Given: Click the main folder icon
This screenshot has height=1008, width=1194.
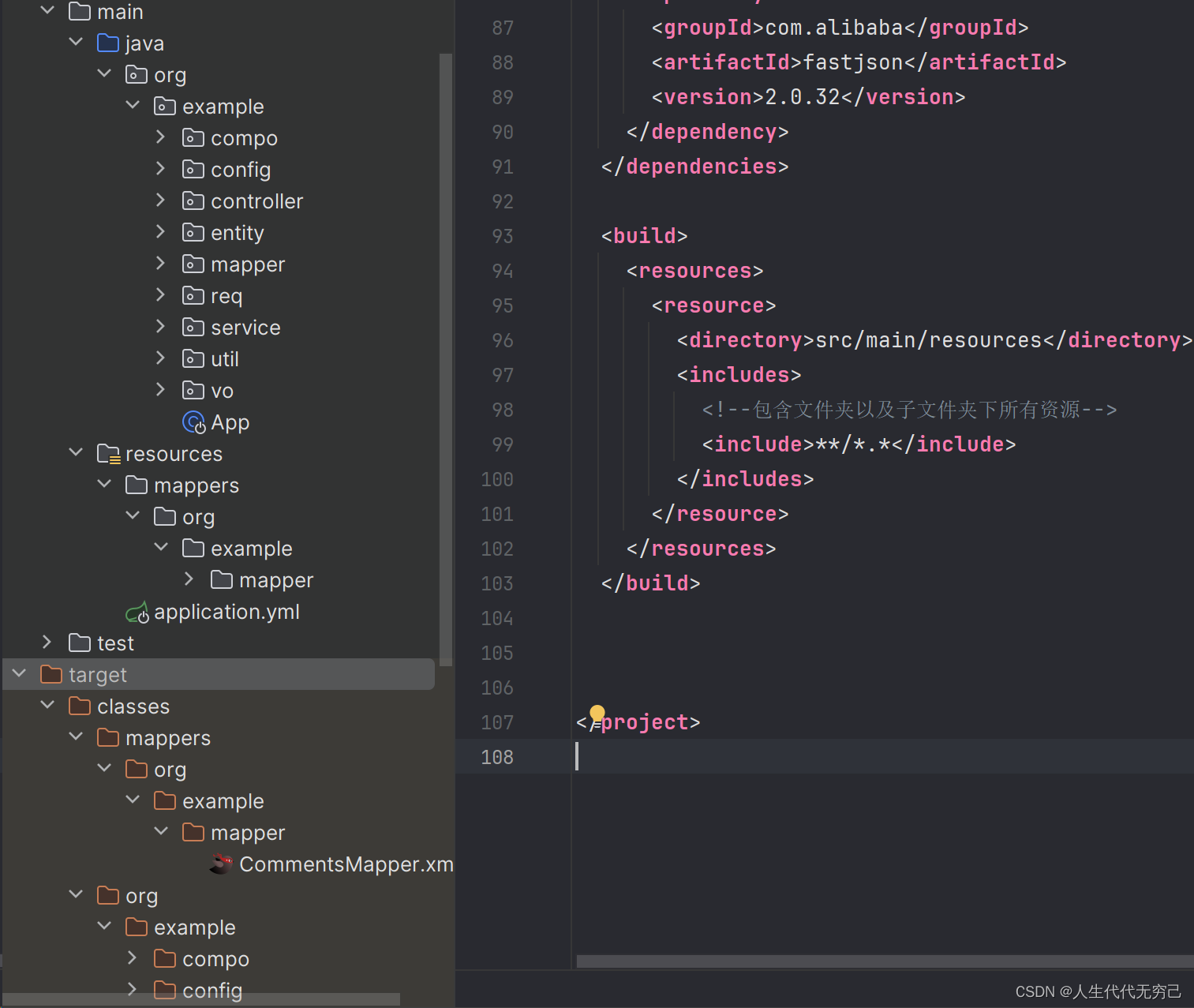Looking at the screenshot, I should [x=80, y=12].
